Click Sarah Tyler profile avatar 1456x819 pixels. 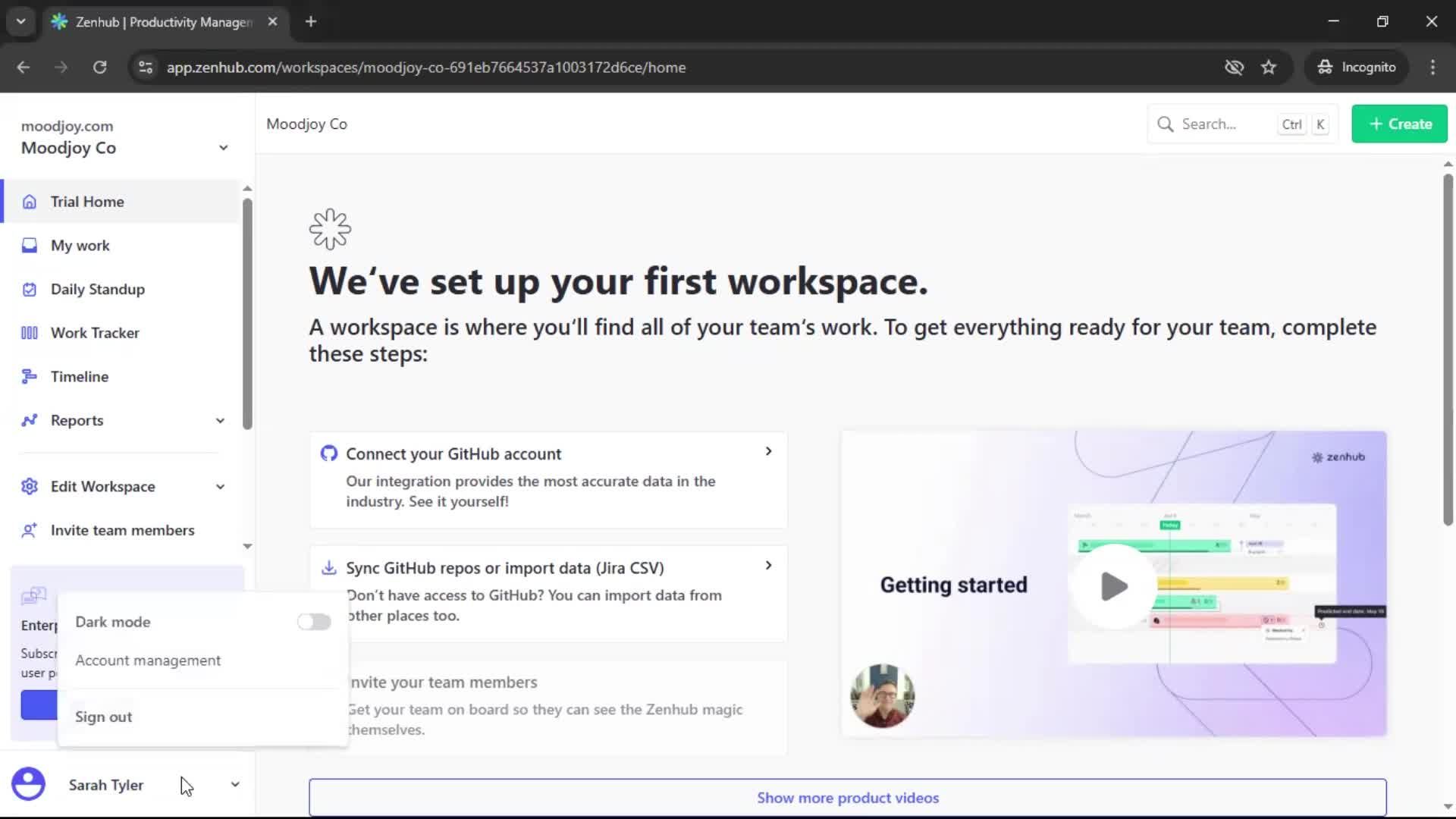(29, 784)
